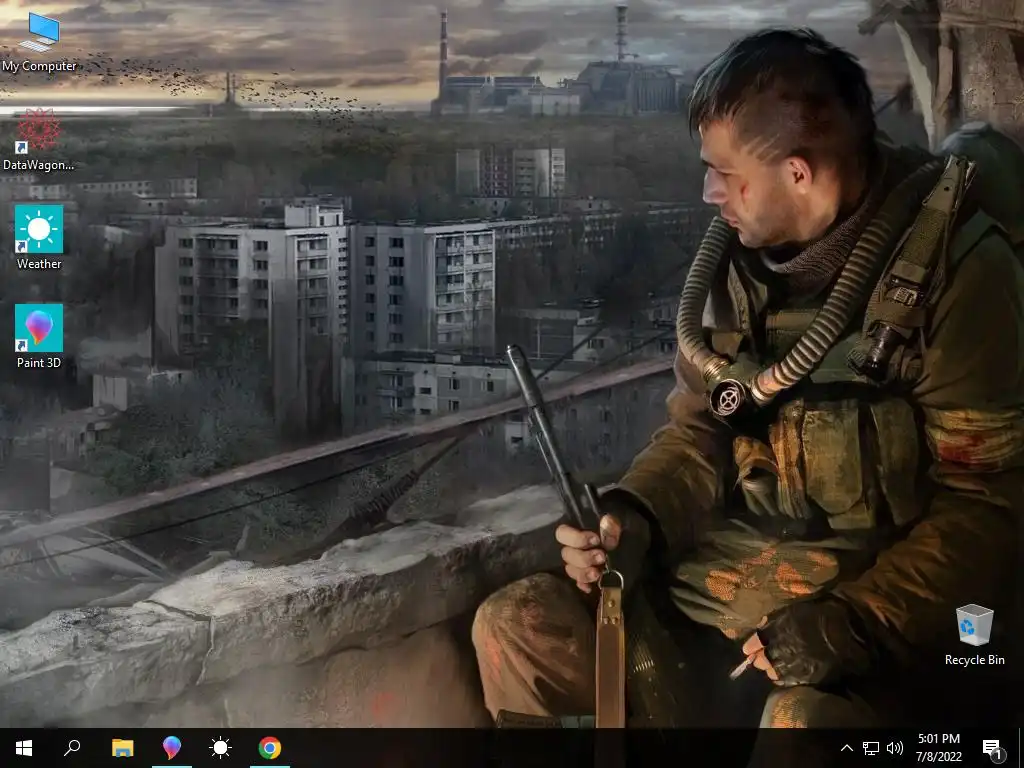
Task: Switch to Paint 3D on the taskbar
Action: pyautogui.click(x=172, y=748)
